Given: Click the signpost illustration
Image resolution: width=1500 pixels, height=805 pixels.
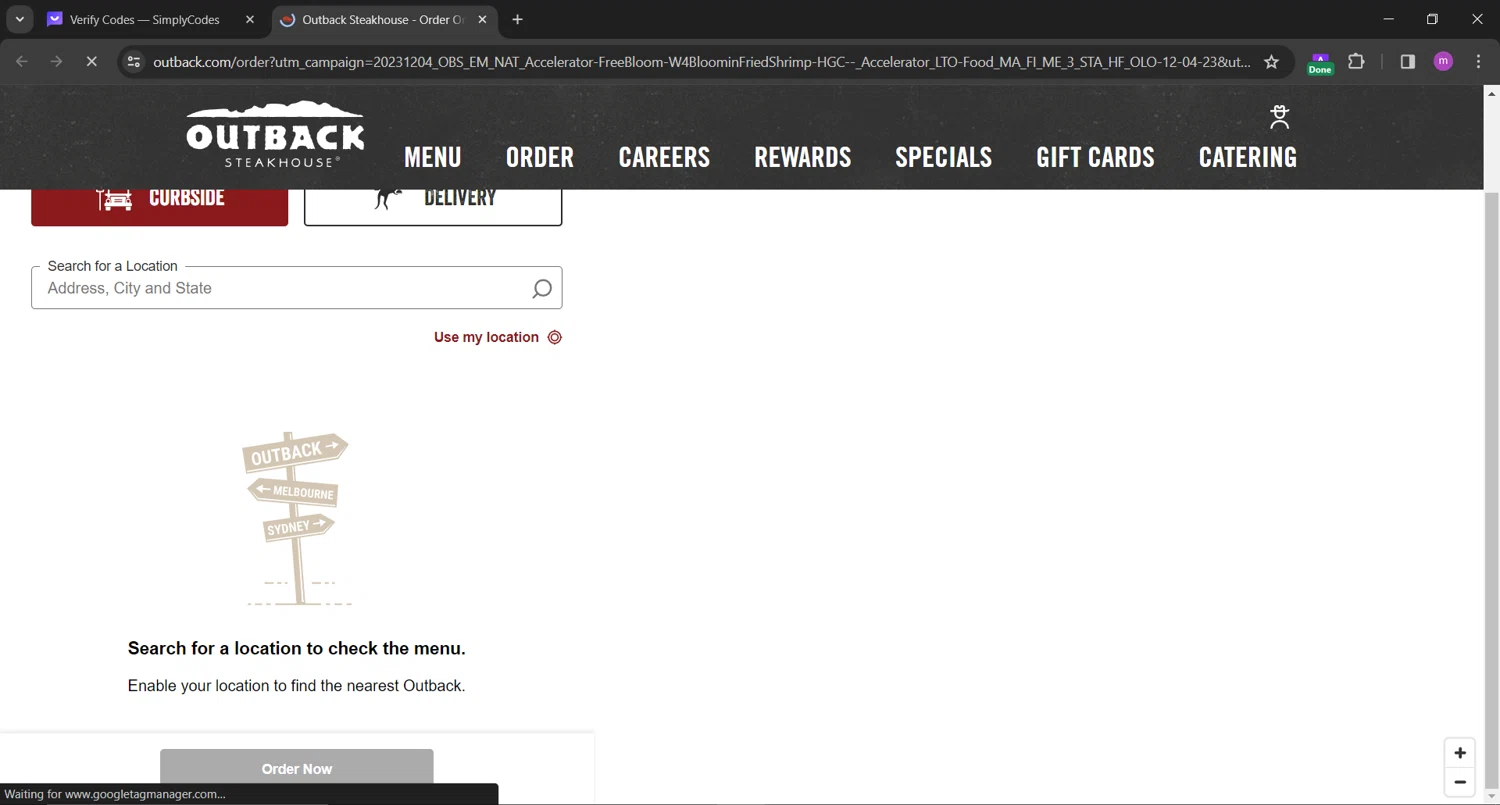Looking at the screenshot, I should (x=297, y=519).
